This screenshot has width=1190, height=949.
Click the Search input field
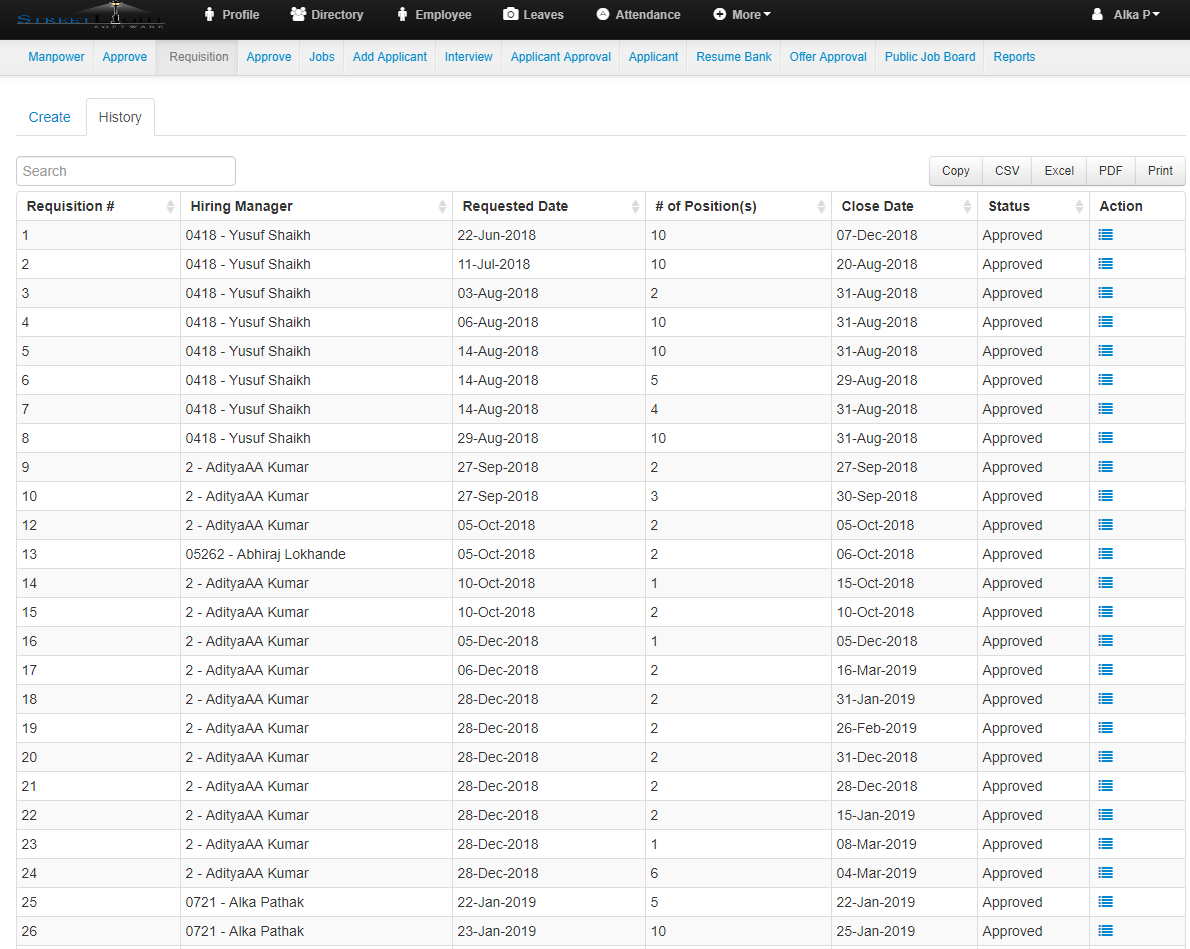126,171
